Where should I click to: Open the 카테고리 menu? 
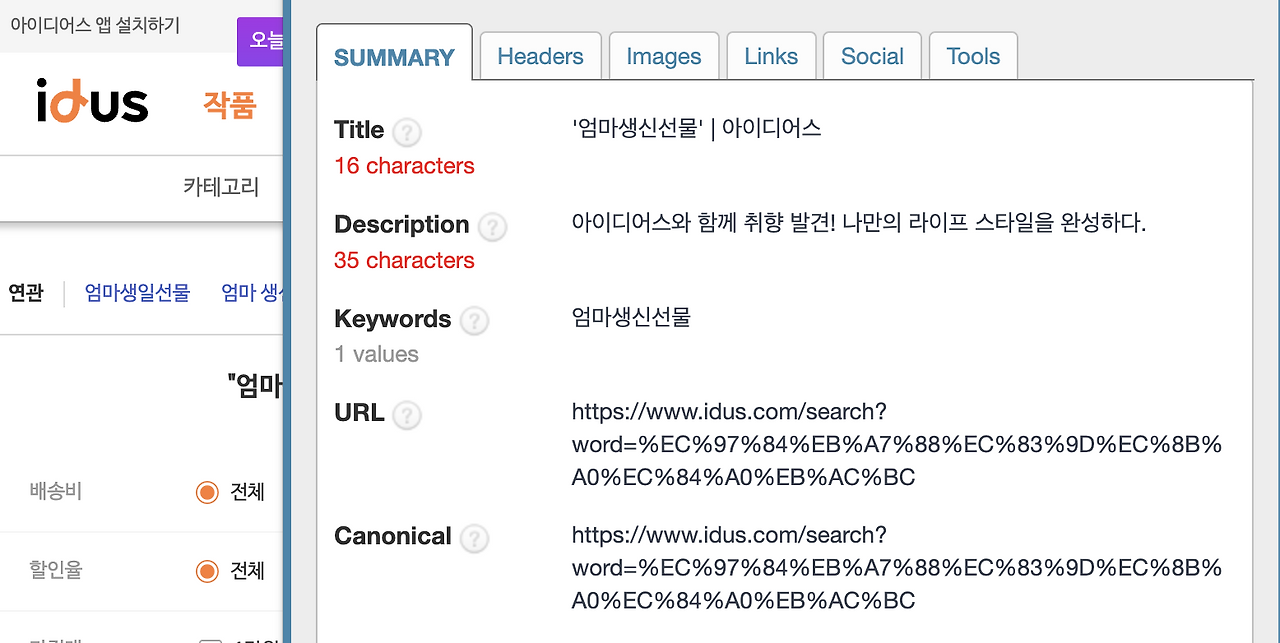pos(220,186)
